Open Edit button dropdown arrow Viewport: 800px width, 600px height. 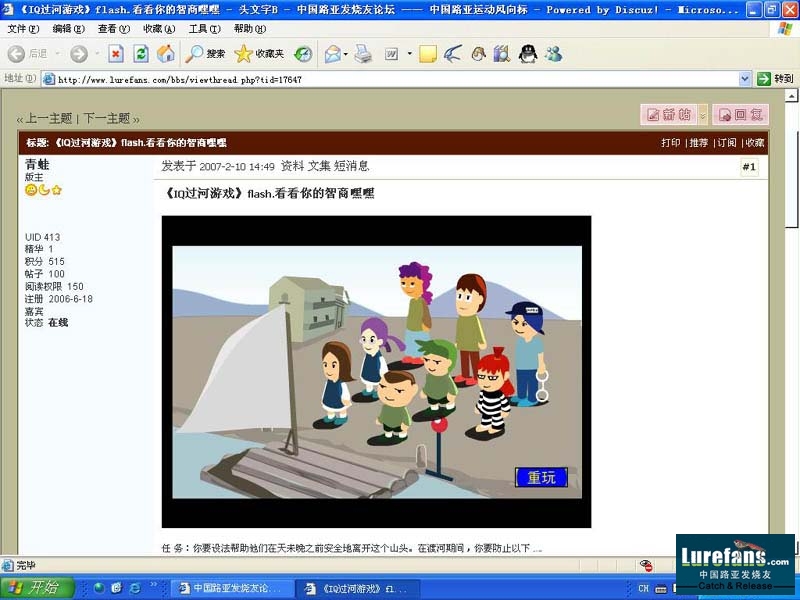pos(409,54)
